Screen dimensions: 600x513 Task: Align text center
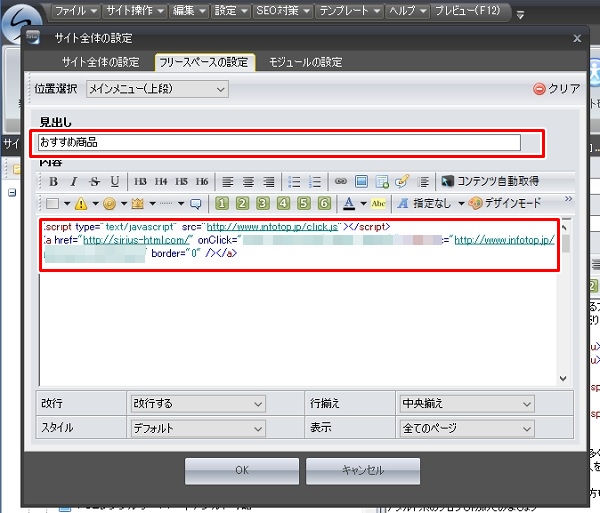coord(248,182)
